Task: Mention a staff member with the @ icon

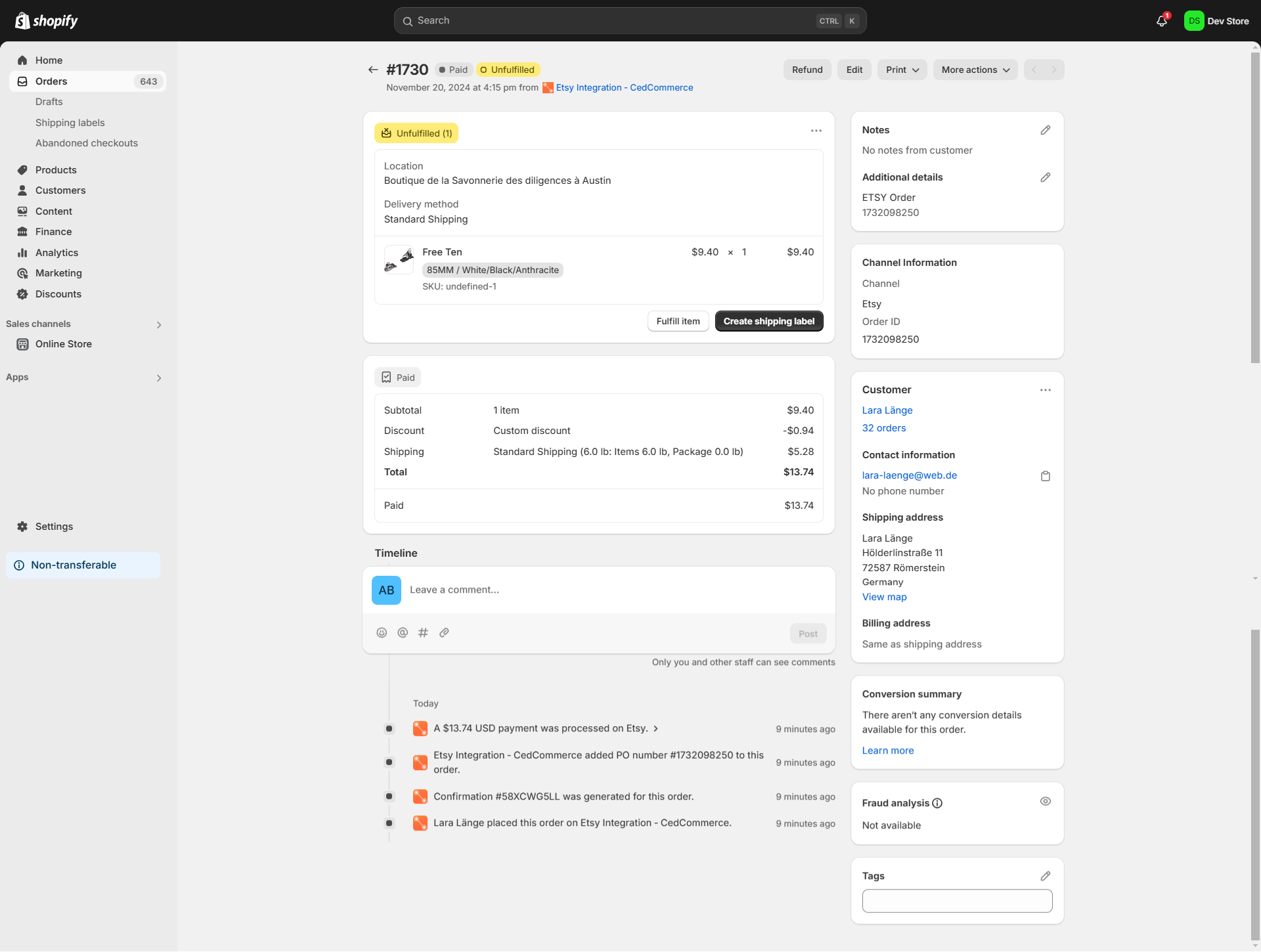Action: tap(403, 632)
